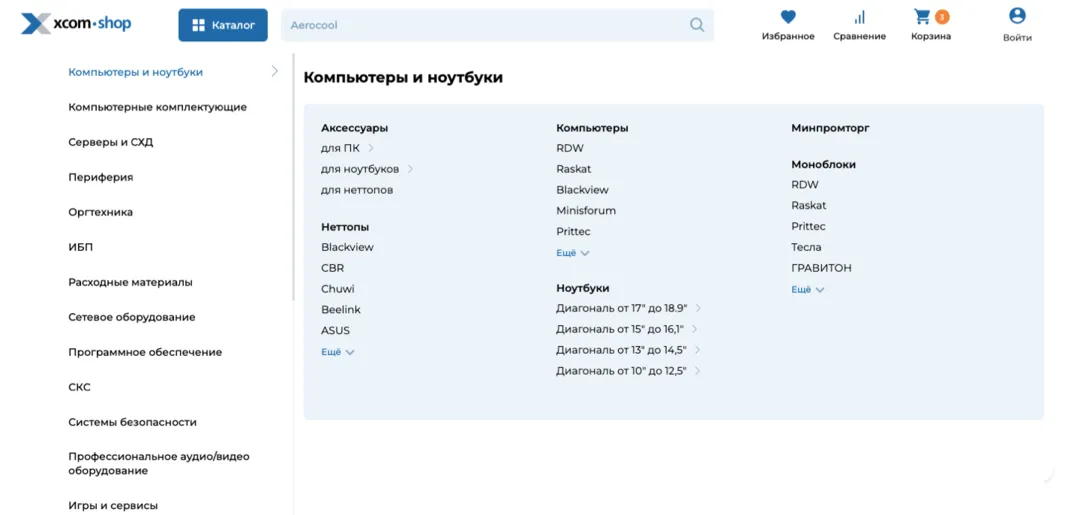The width and height of the screenshot is (1071, 515).
Task: Open Chuwi nettop brand
Action: (338, 289)
